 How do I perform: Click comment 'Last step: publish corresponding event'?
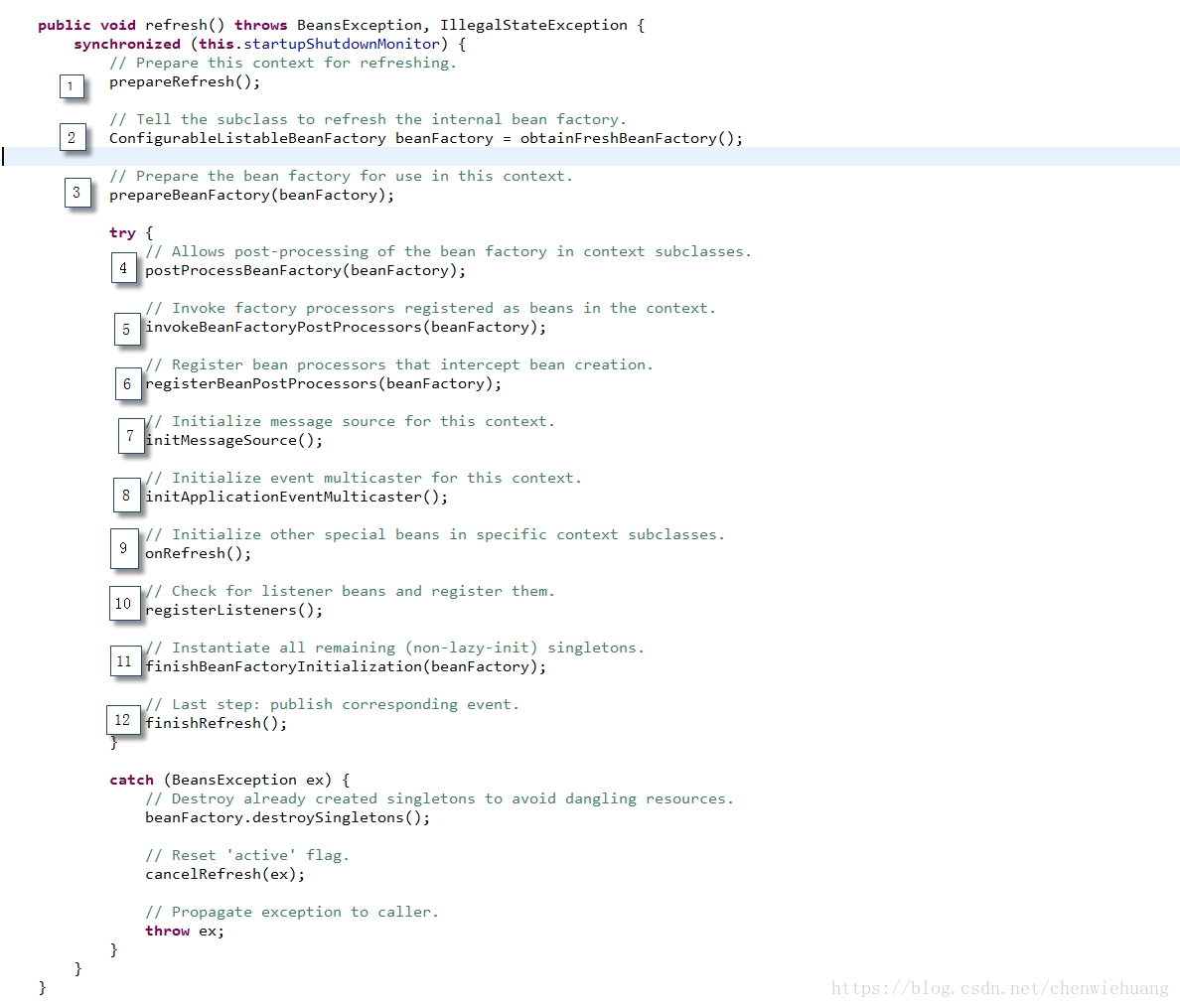(332, 705)
